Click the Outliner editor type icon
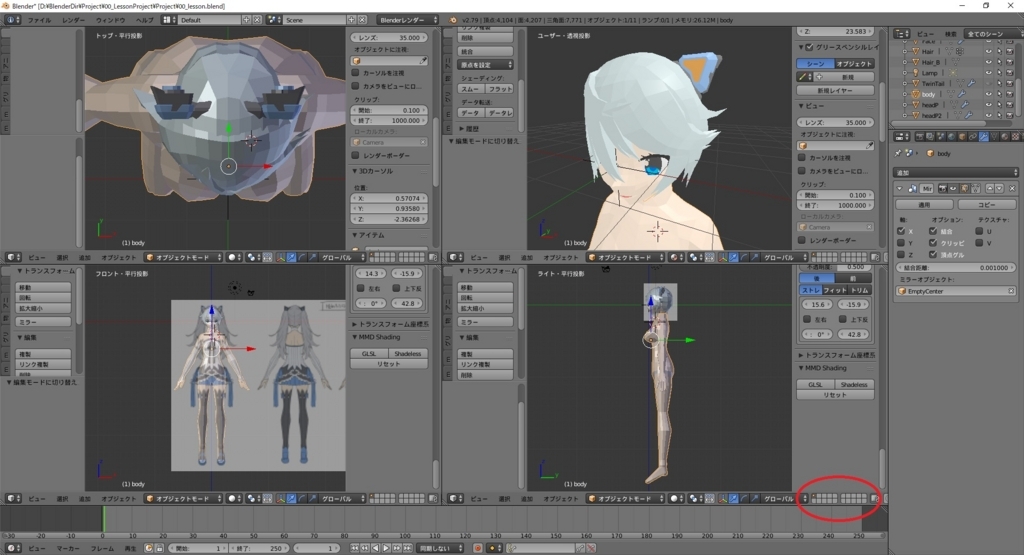Screen dimensions: 1024x555 tap(902, 33)
